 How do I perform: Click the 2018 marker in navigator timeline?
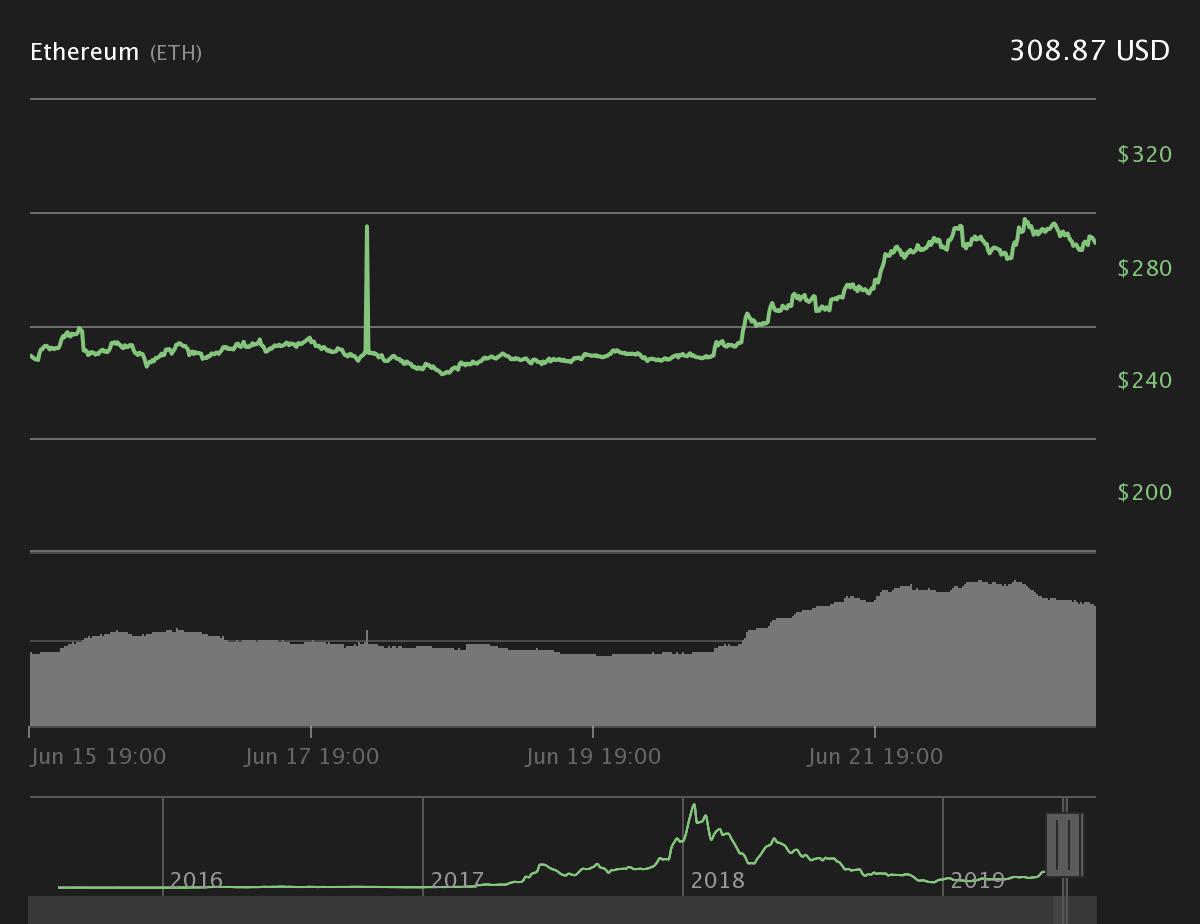[x=718, y=880]
